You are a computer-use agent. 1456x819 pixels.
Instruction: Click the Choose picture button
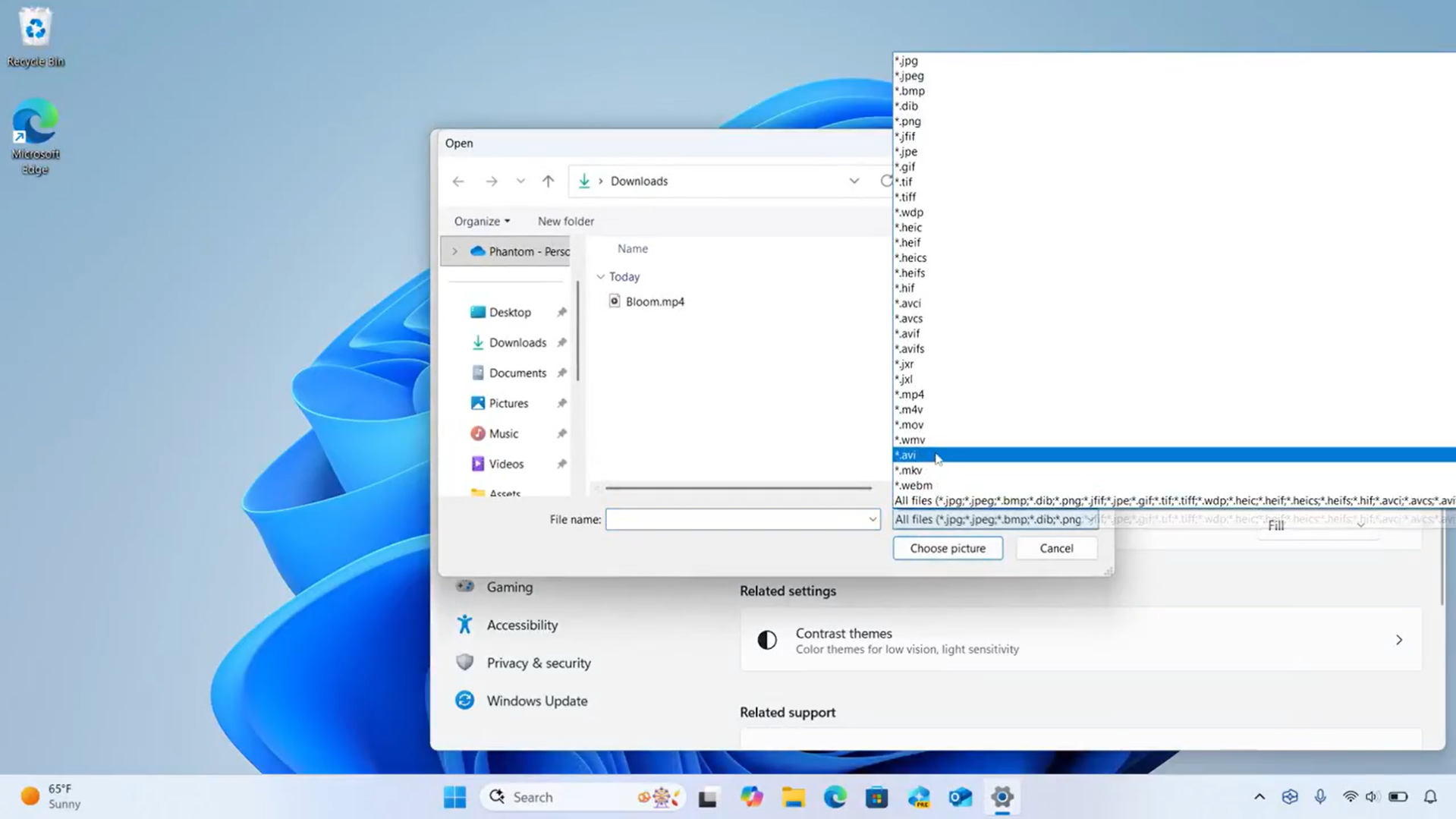point(947,548)
